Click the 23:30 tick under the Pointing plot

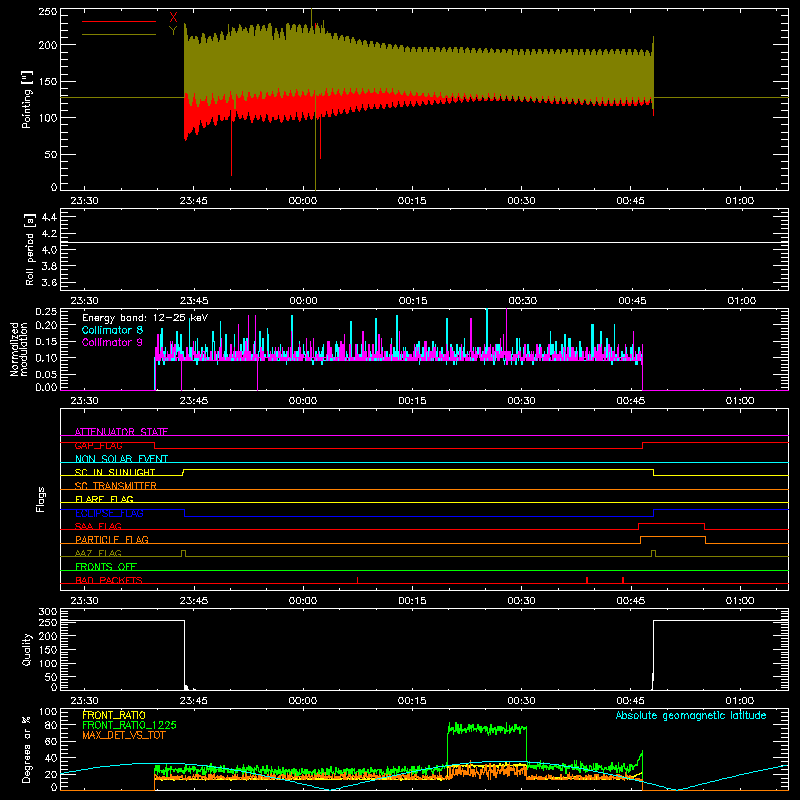tap(84, 201)
